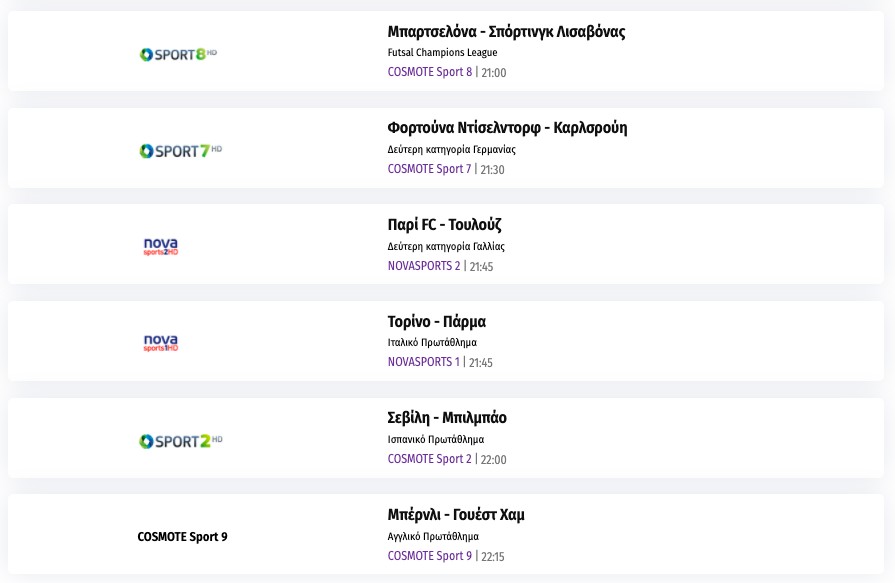Viewport: 895px width, 583px height.
Task: Click the purple COSMOTE Sport 9 channel link
Action: (429, 556)
